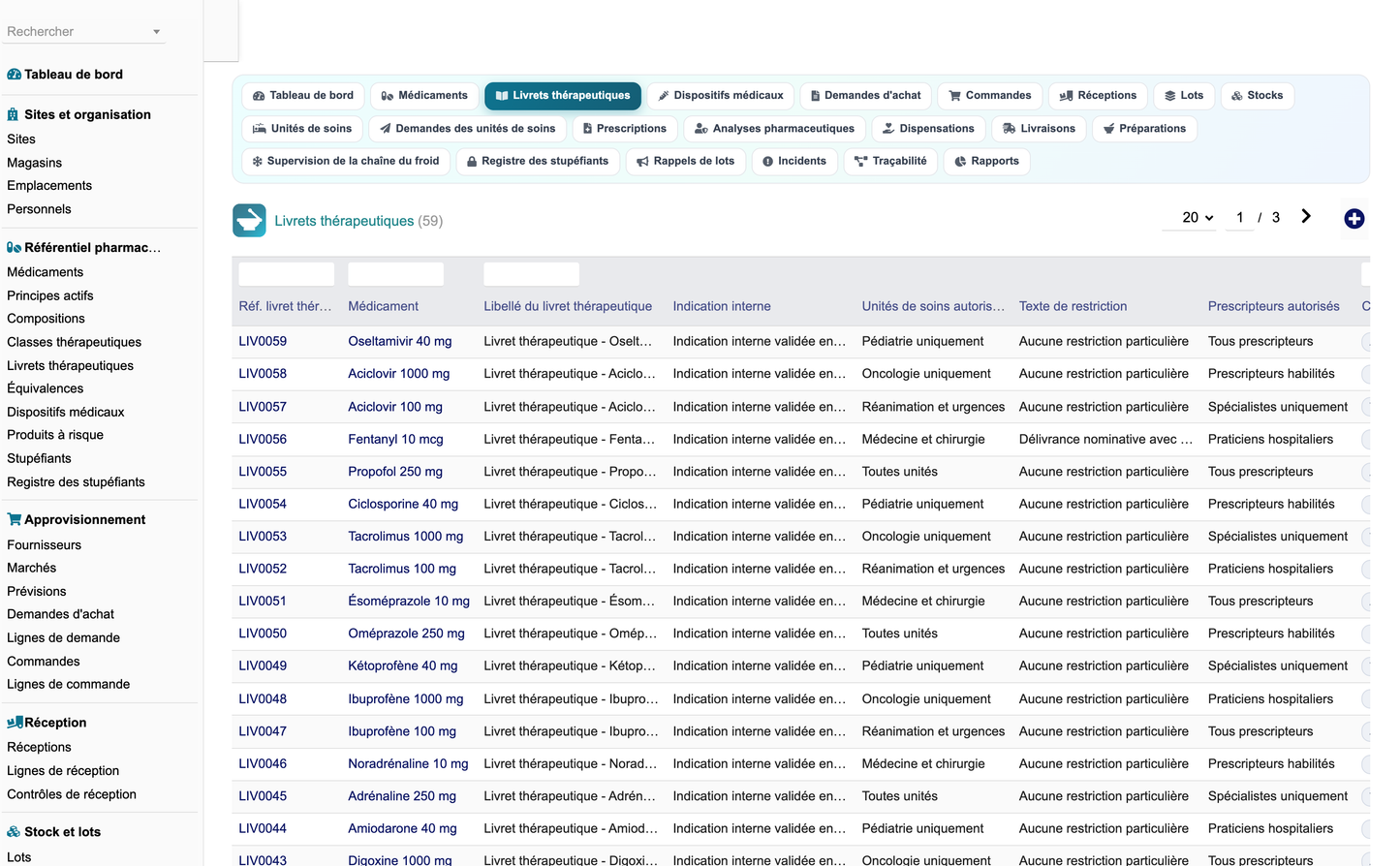Image resolution: width=1400 pixels, height=866 pixels.
Task: Open the Préparations tab
Action: 1145,129
